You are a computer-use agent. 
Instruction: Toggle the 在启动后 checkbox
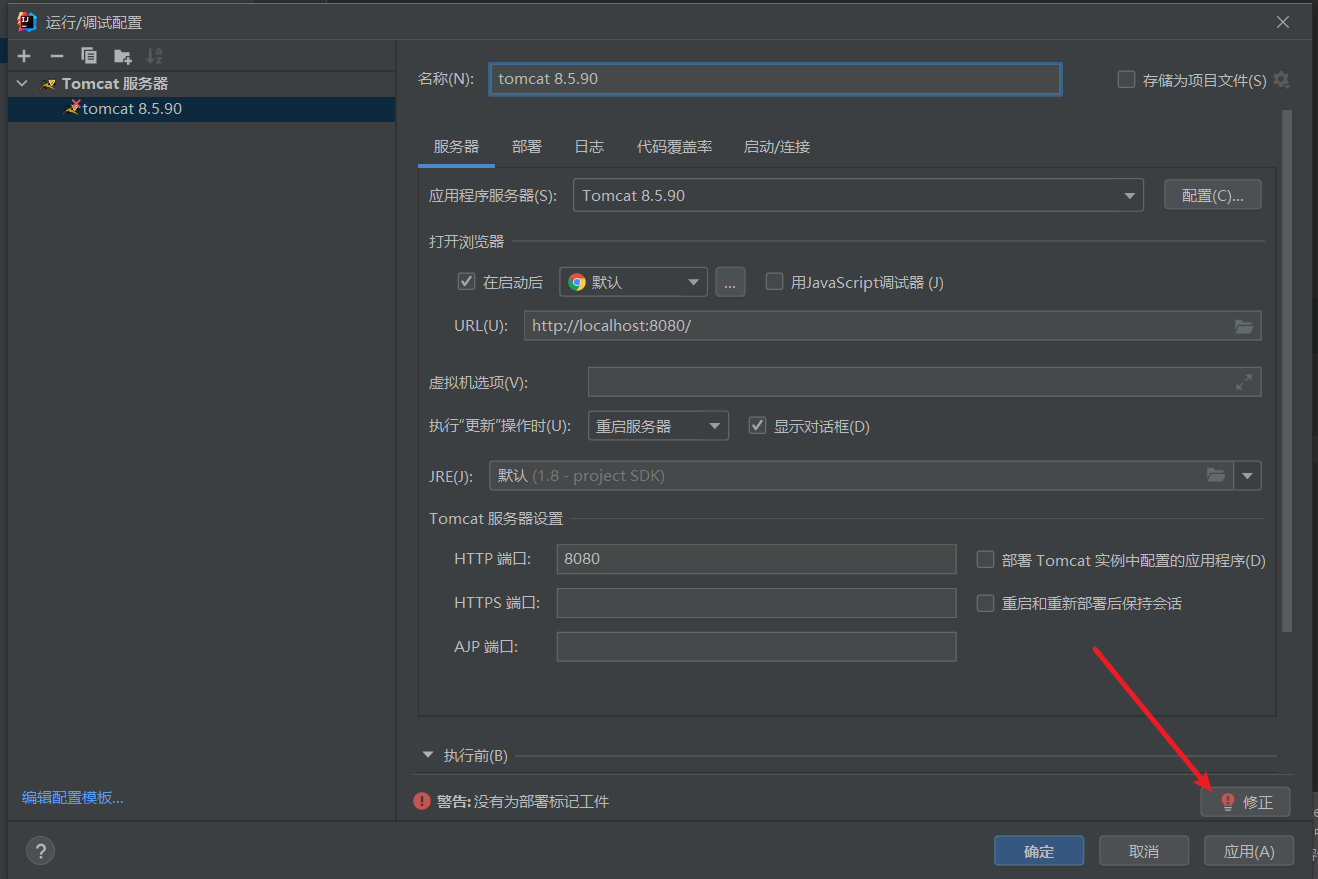(x=466, y=282)
